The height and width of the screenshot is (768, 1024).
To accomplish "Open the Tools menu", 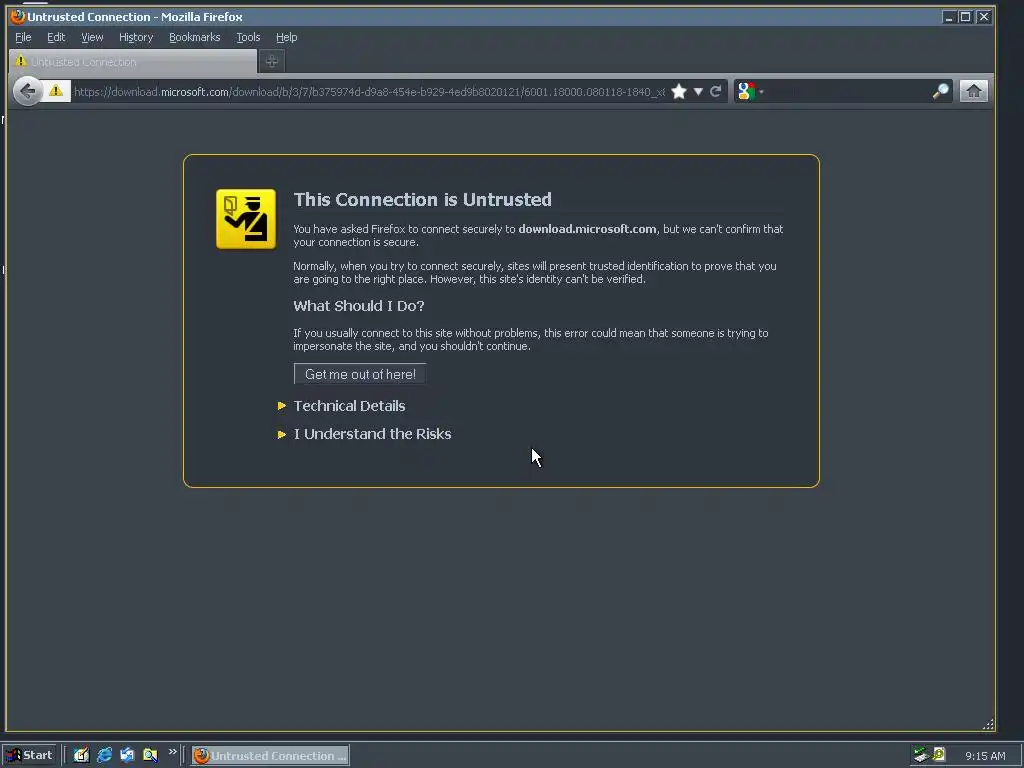I will point(248,37).
